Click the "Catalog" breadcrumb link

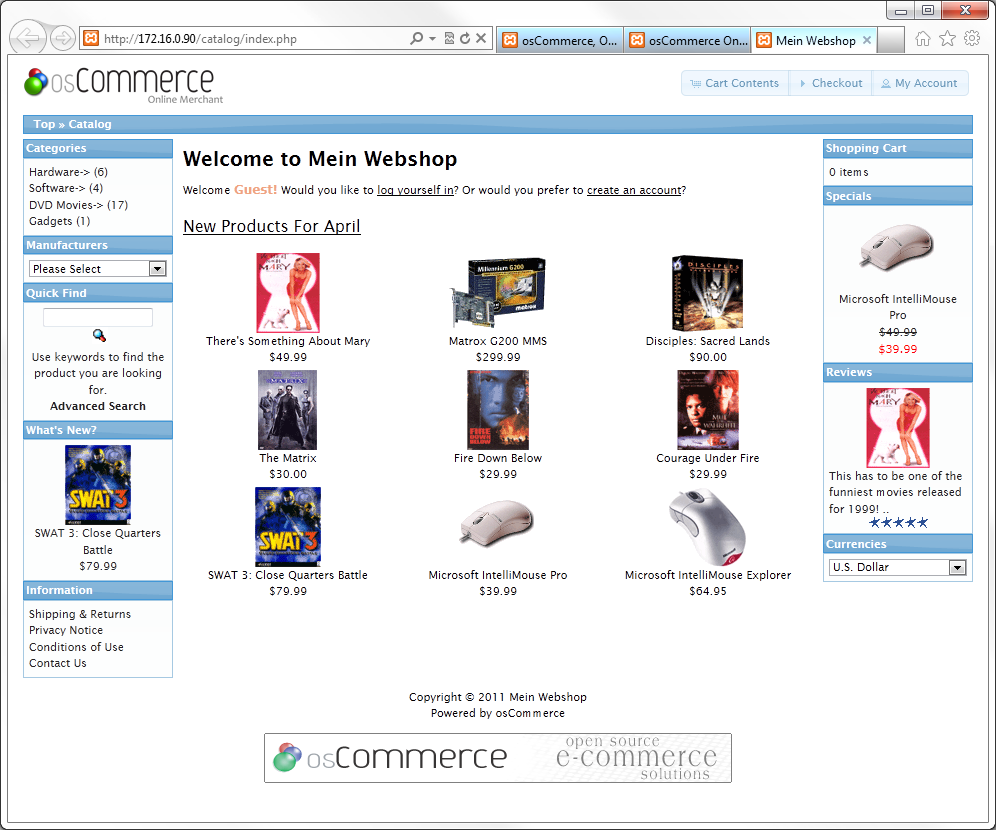tap(90, 124)
